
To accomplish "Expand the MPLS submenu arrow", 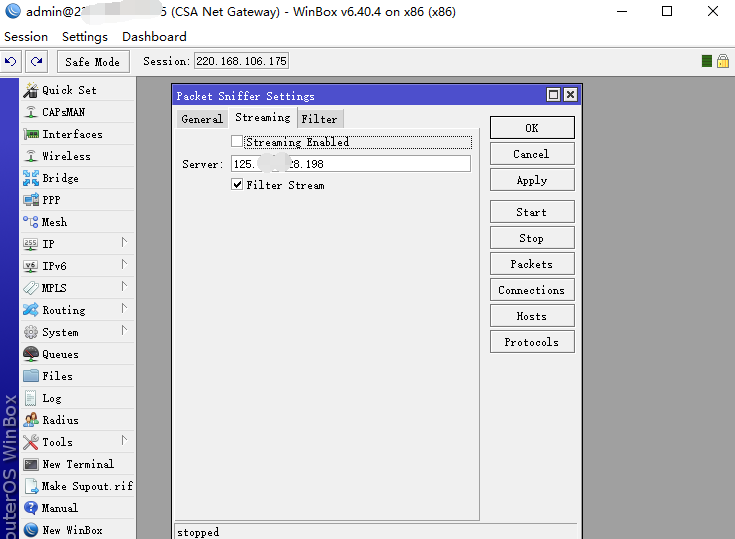I will pyautogui.click(x=124, y=286).
